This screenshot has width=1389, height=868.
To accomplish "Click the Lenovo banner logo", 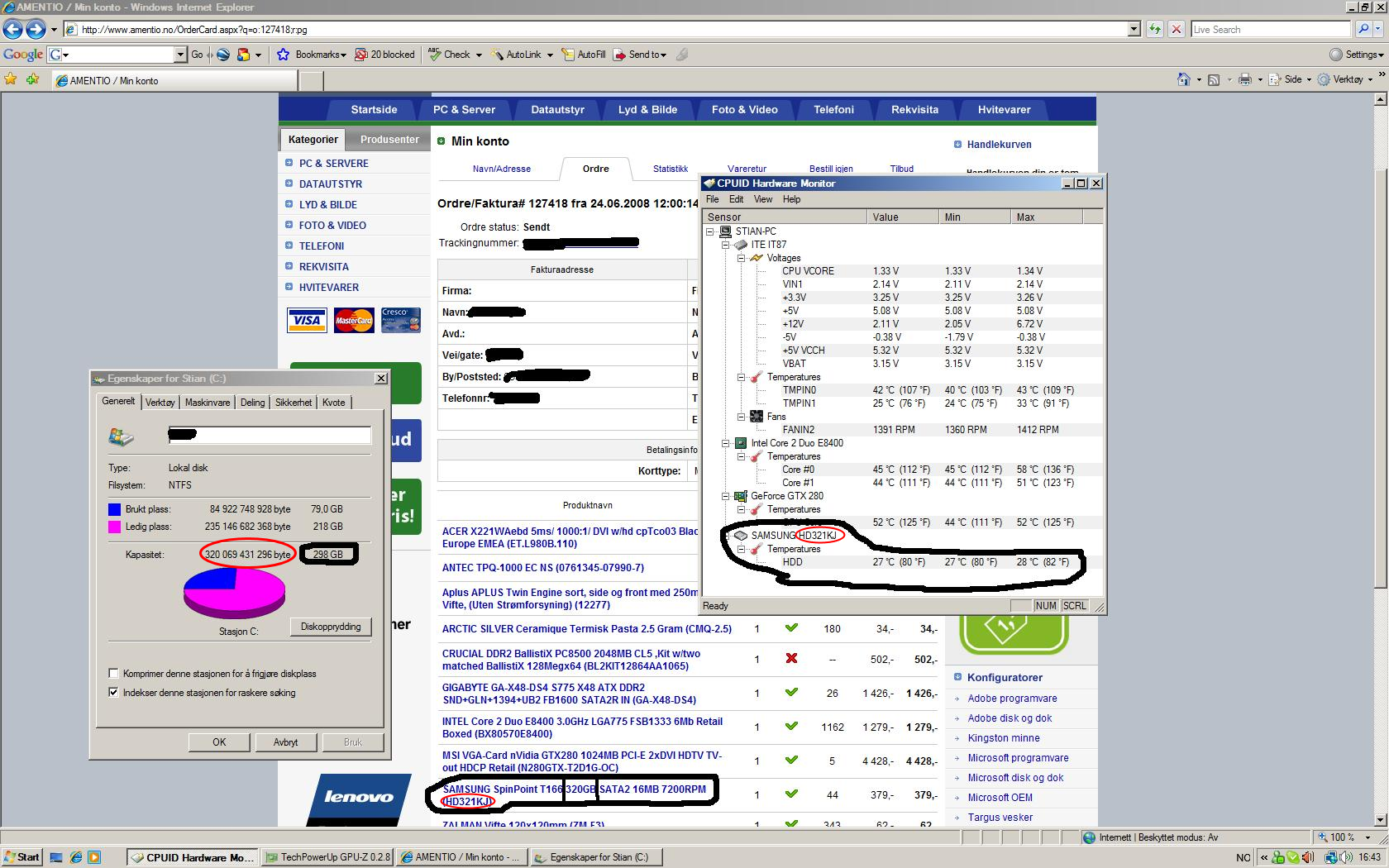I will tap(358, 799).
